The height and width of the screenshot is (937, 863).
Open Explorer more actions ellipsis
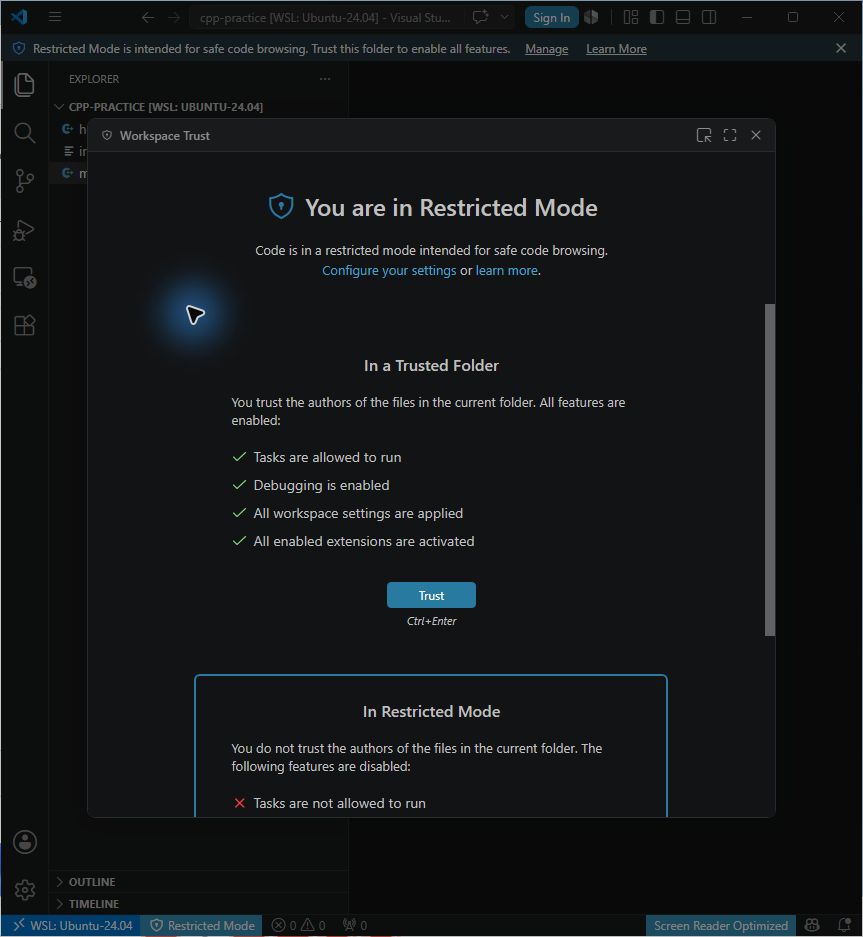325,79
